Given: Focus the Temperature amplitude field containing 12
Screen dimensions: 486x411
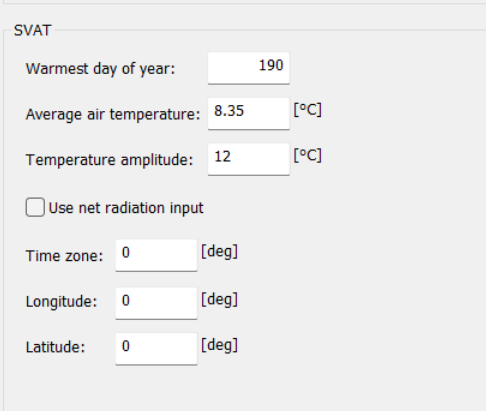Looking at the screenshot, I should coord(249,159).
